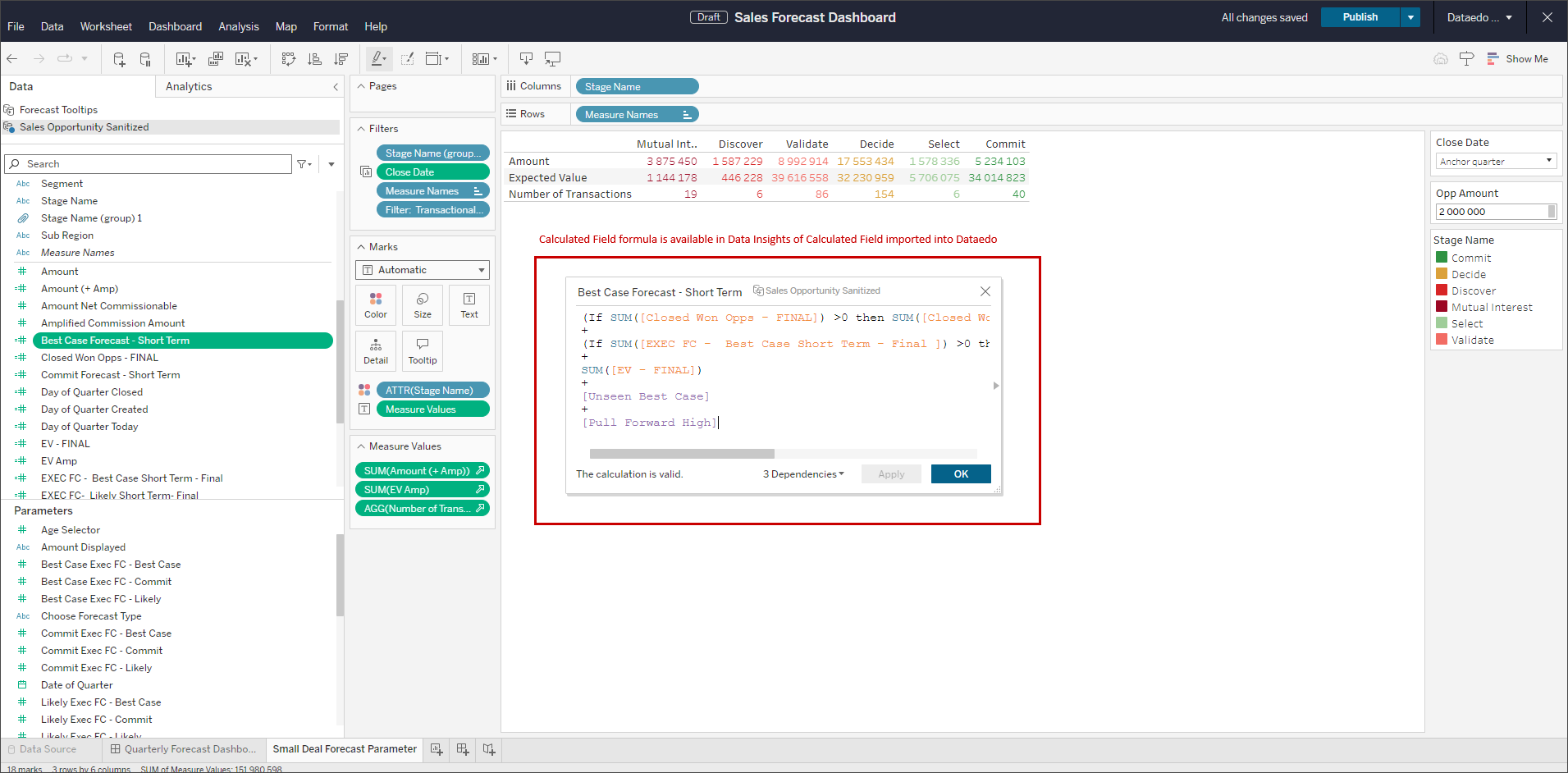Click the Discover red color swatch in legend
The height and width of the screenshot is (773, 1568).
coord(1442,290)
